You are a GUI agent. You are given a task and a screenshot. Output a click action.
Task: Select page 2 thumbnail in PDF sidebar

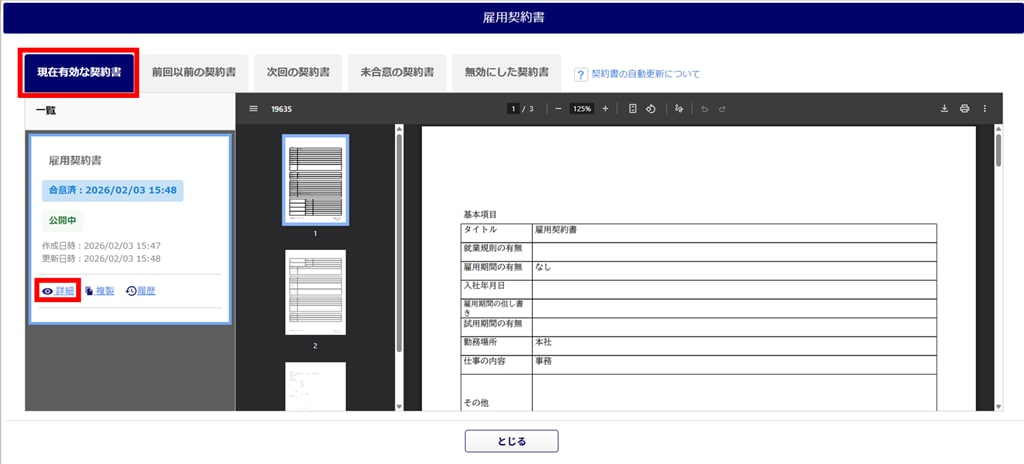315,294
